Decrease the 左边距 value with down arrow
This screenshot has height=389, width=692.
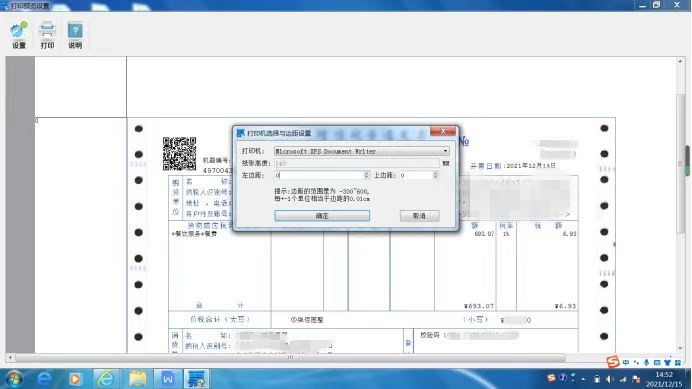point(366,178)
